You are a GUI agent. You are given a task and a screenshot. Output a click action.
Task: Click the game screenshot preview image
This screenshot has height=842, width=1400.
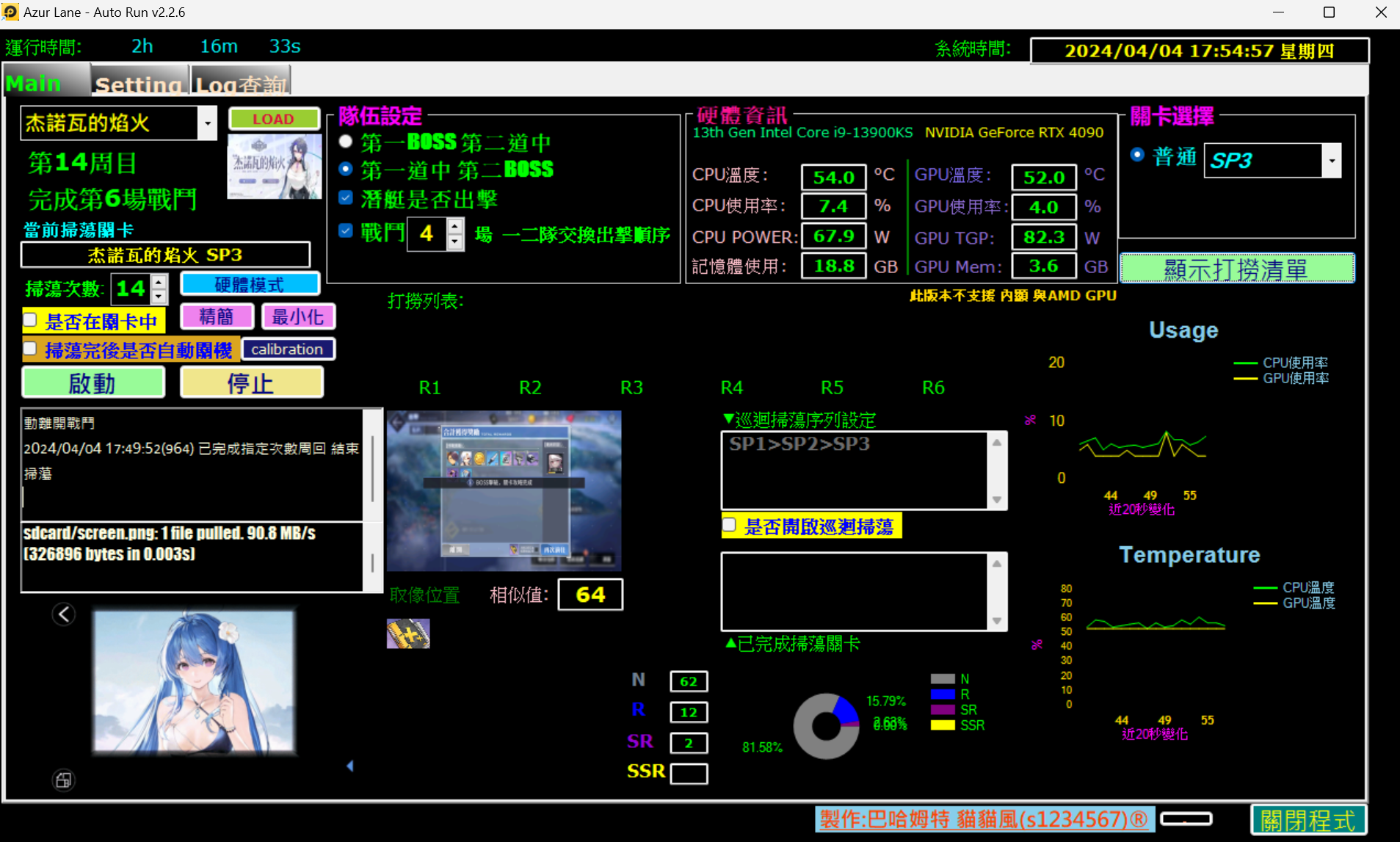pos(504,490)
